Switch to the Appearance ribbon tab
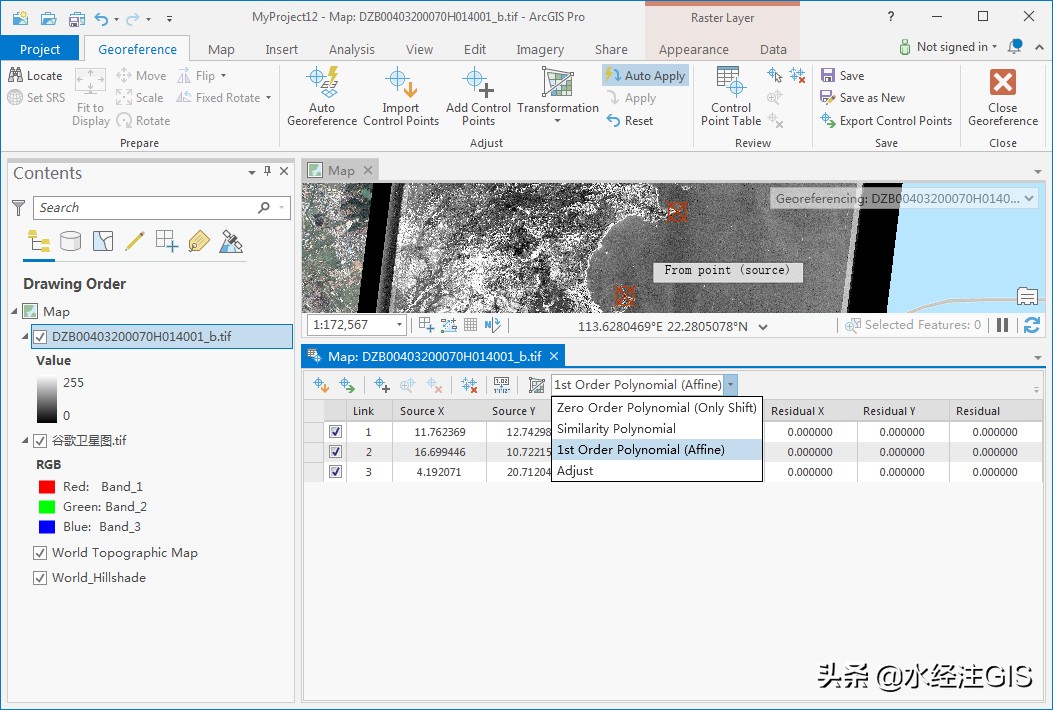Viewport: 1053px width, 710px height. pos(693,49)
